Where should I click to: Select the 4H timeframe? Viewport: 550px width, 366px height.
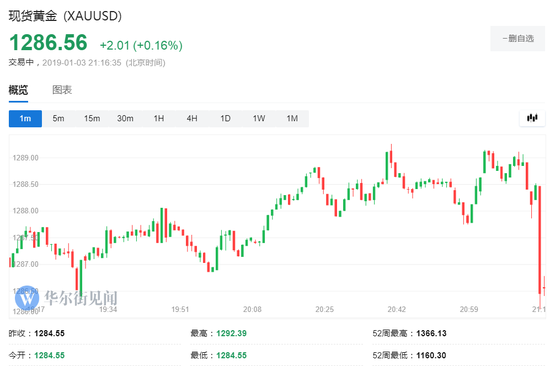point(192,119)
